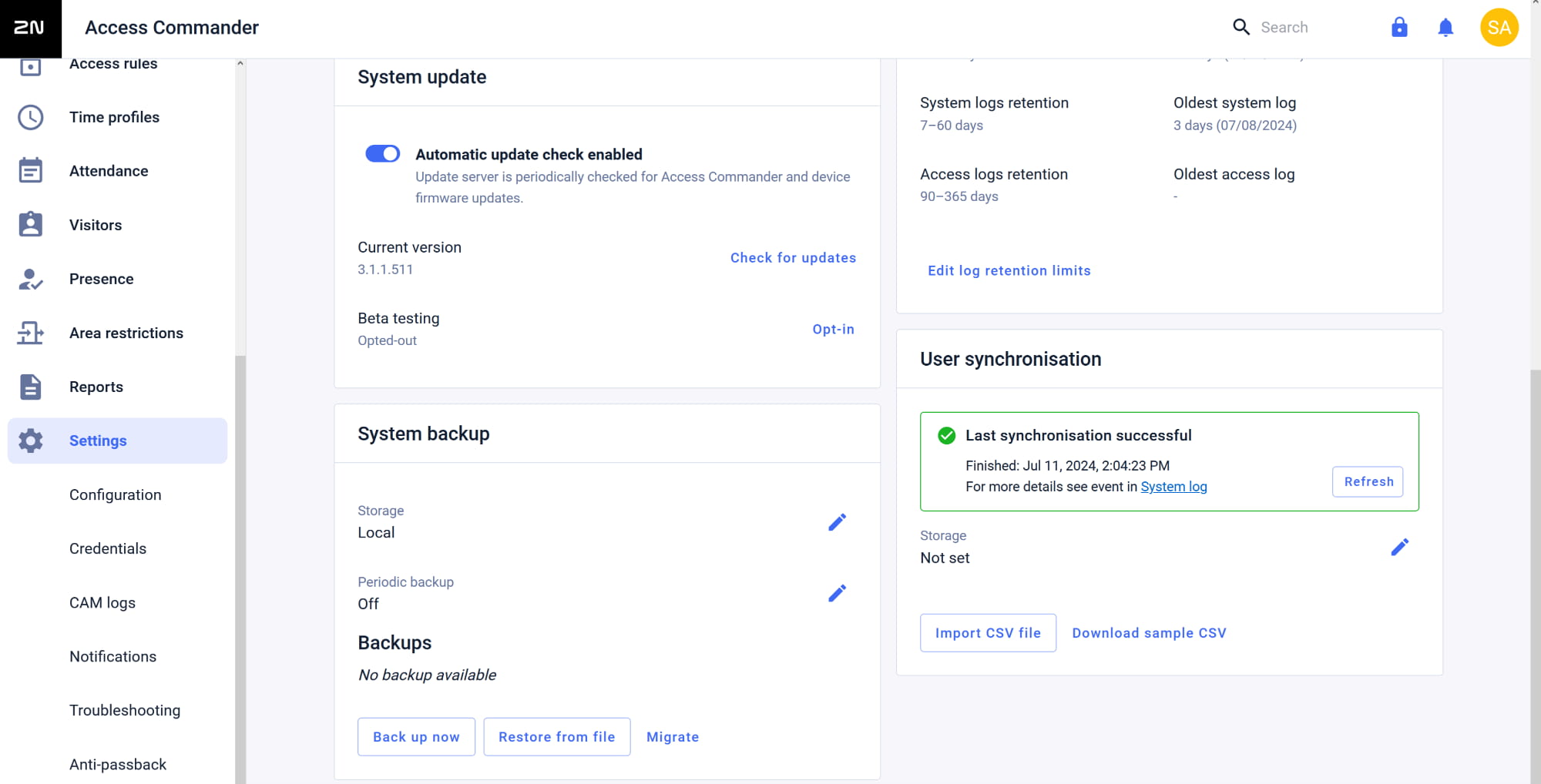Screen dimensions: 1541x784
Task: Click the Access rules sidebar icon
Action: click(x=31, y=66)
